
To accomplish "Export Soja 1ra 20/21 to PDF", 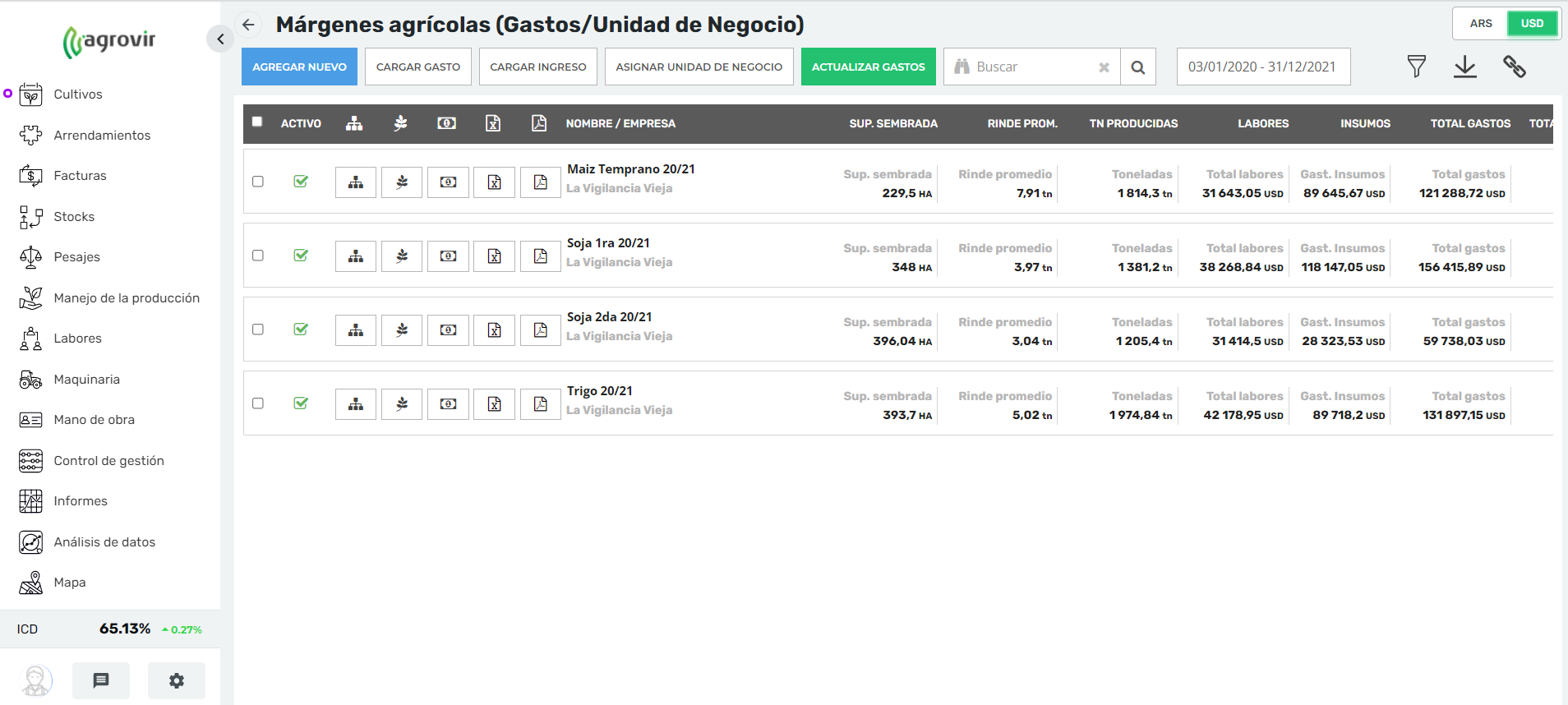I will 541,256.
